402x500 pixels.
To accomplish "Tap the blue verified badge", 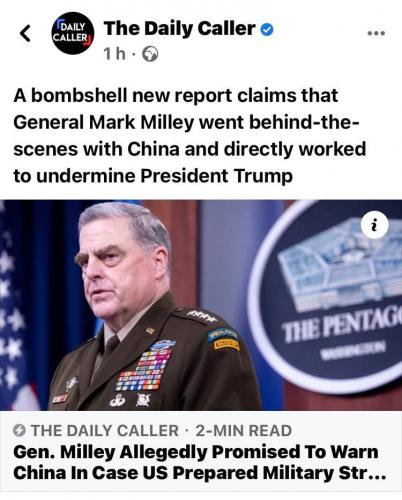I will 267,30.
